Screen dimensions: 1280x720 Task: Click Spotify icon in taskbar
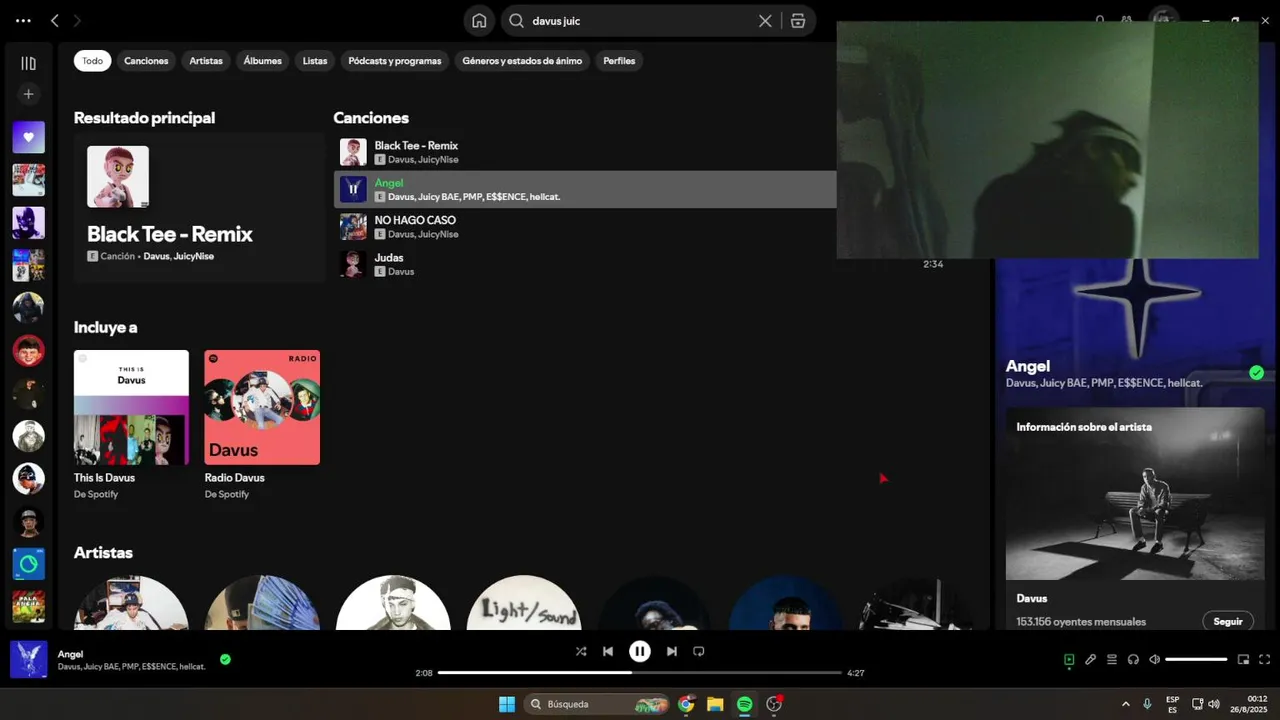744,704
